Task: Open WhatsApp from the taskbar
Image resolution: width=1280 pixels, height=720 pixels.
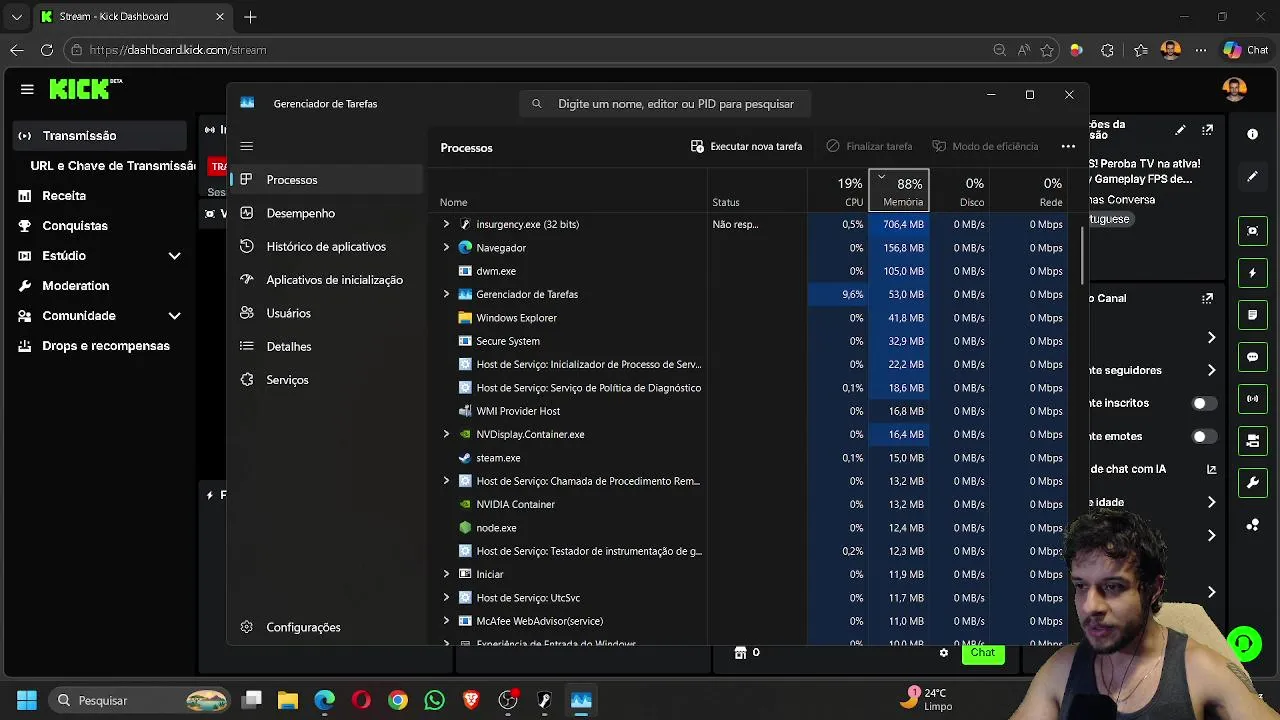Action: 434,700
